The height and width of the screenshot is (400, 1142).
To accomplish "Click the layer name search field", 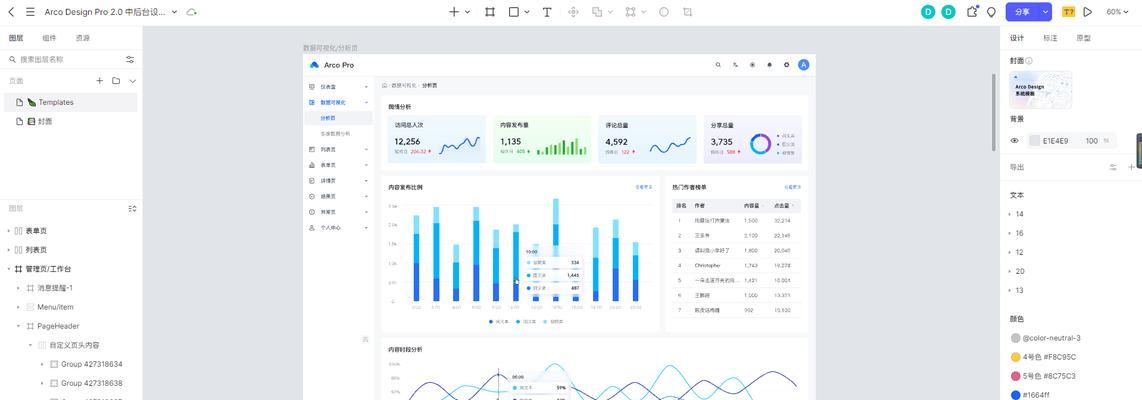I will (x=66, y=60).
